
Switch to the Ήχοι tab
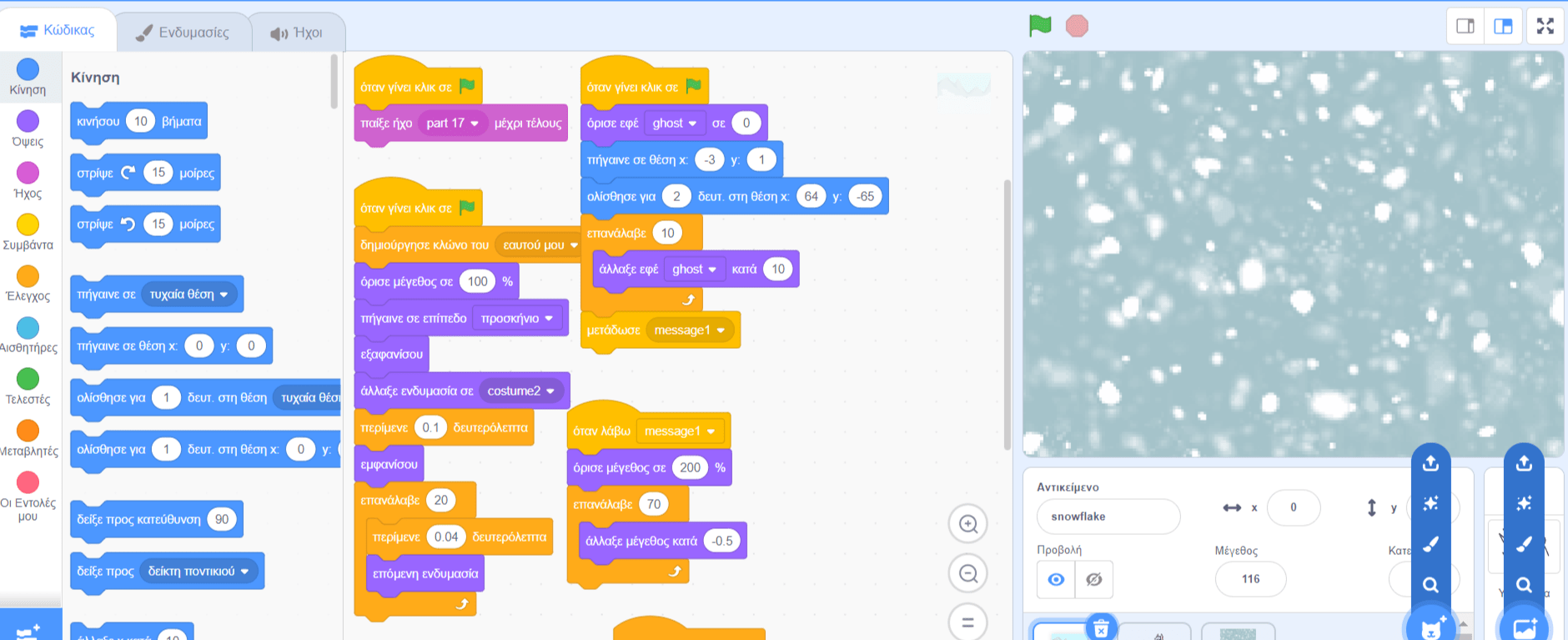tap(296, 33)
